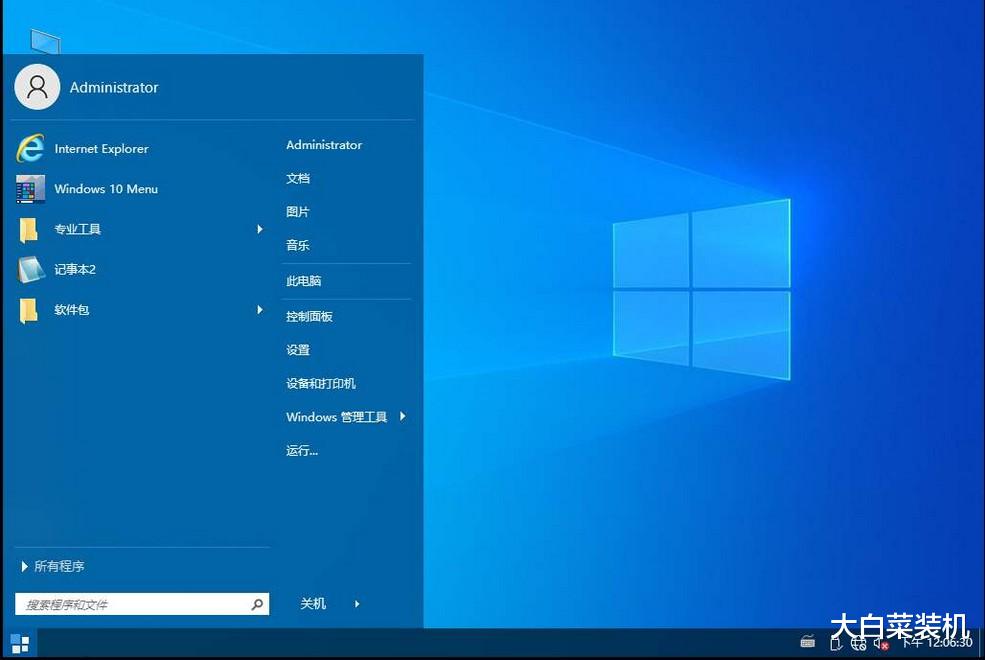Open 运行... dialog entry
Image resolution: width=985 pixels, height=660 pixels.
[300, 450]
